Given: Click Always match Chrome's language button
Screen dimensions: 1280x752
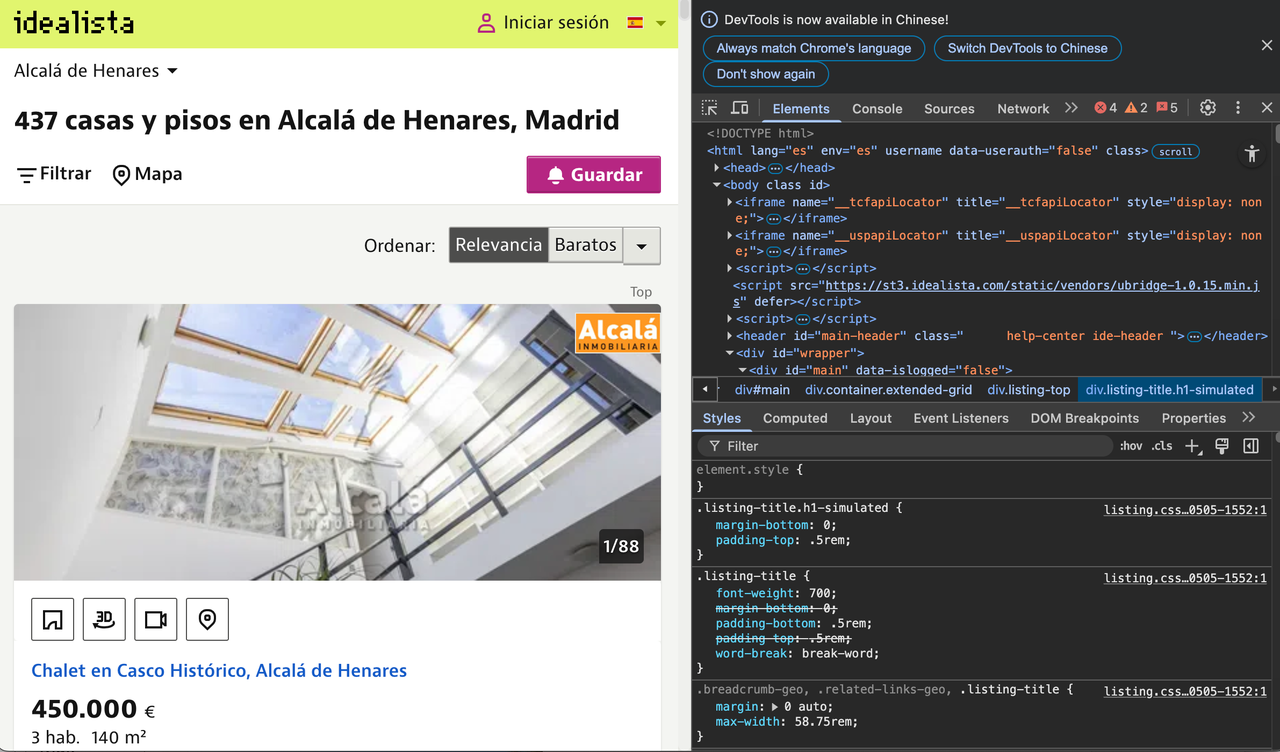Looking at the screenshot, I should click(814, 48).
